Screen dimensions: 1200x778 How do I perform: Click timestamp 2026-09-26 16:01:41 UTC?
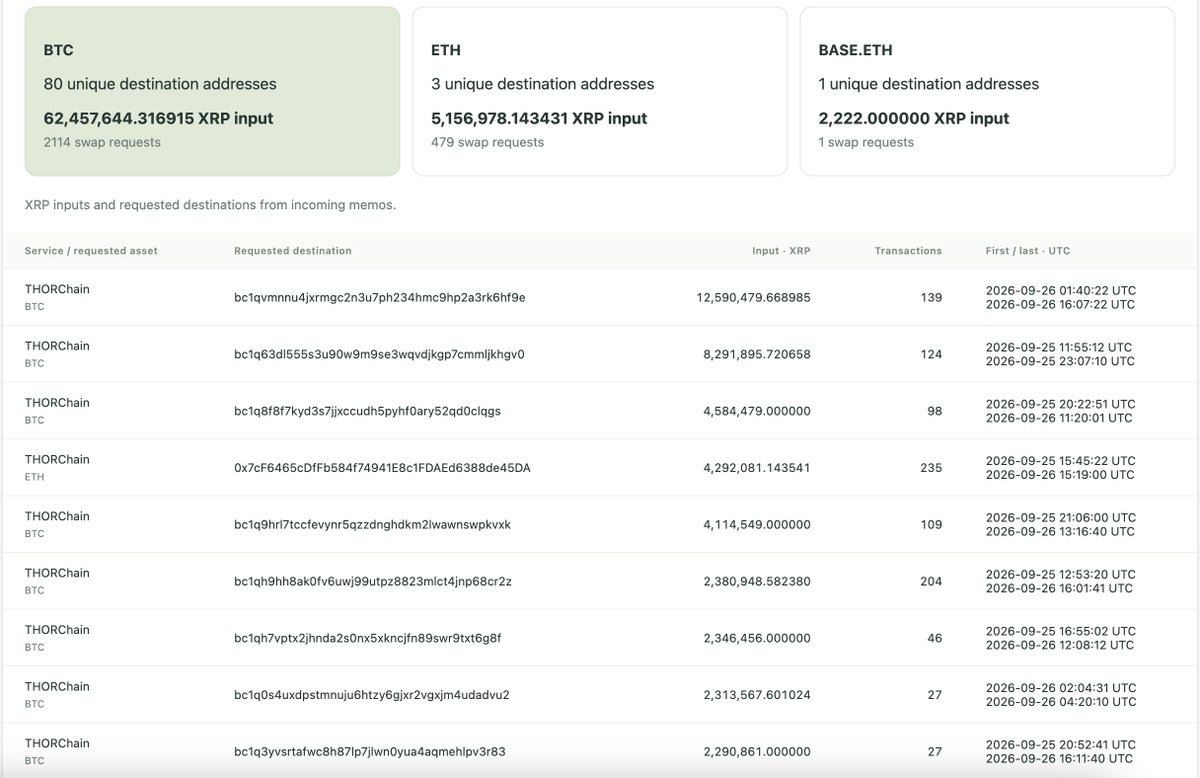click(x=1059, y=588)
